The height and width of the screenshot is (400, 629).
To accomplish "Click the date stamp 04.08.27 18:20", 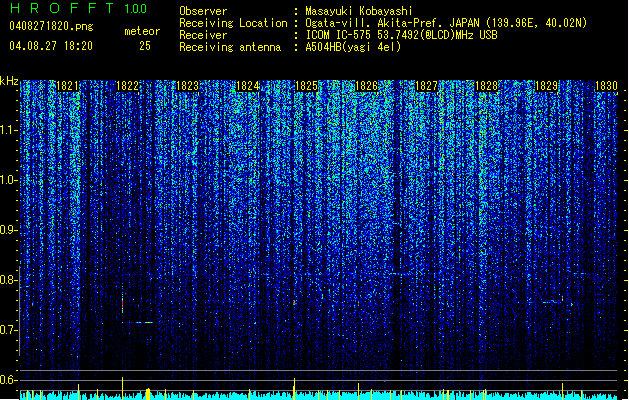I will coord(51,46).
